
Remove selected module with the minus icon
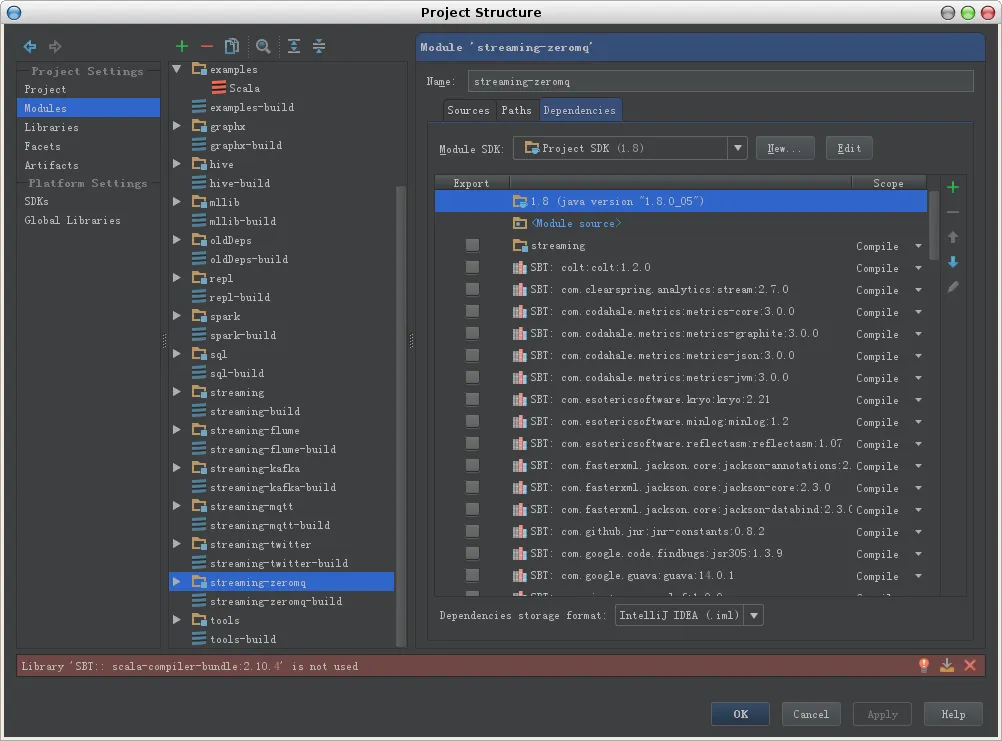206,46
